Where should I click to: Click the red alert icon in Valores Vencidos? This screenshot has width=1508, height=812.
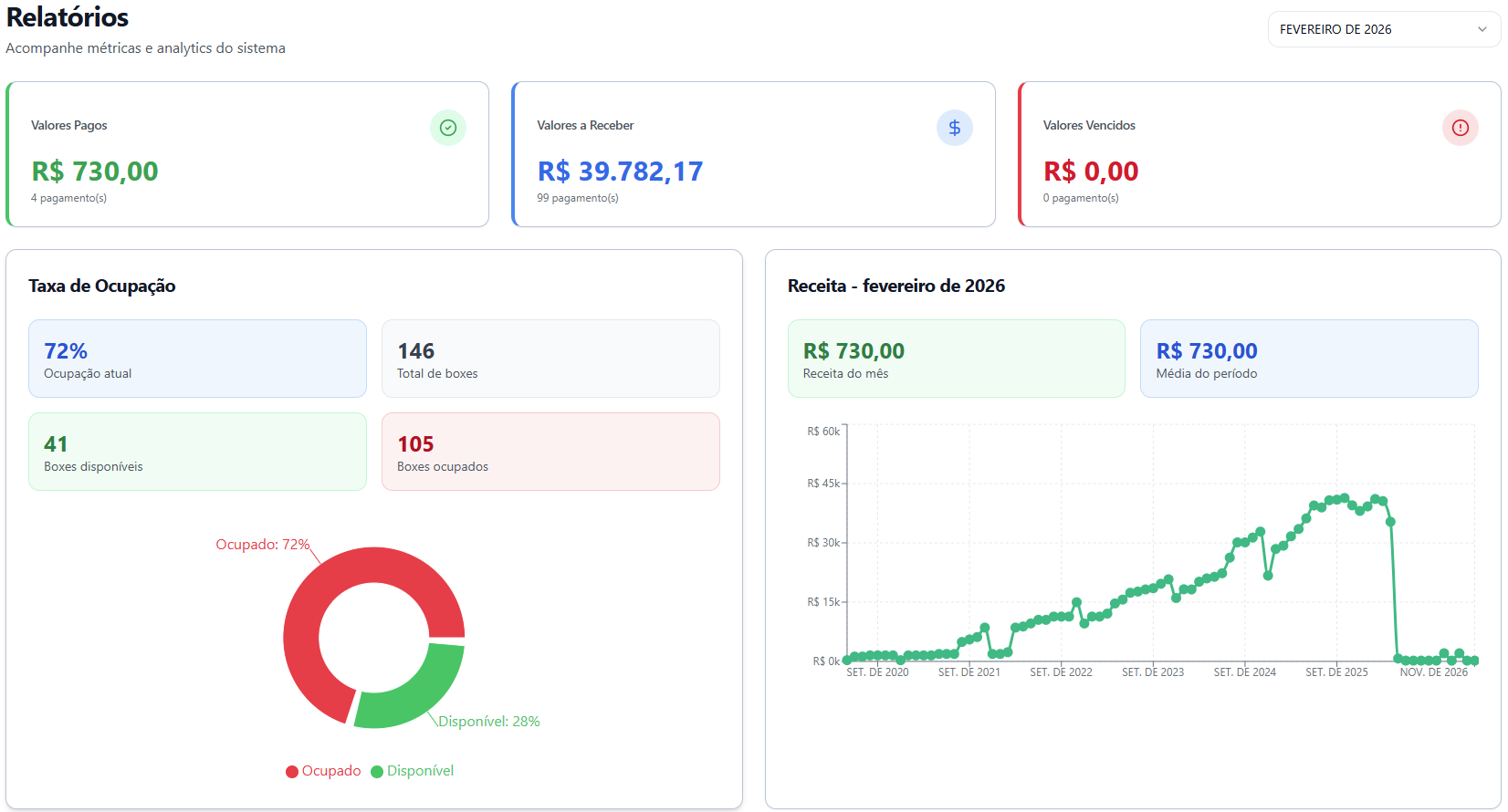1460,128
